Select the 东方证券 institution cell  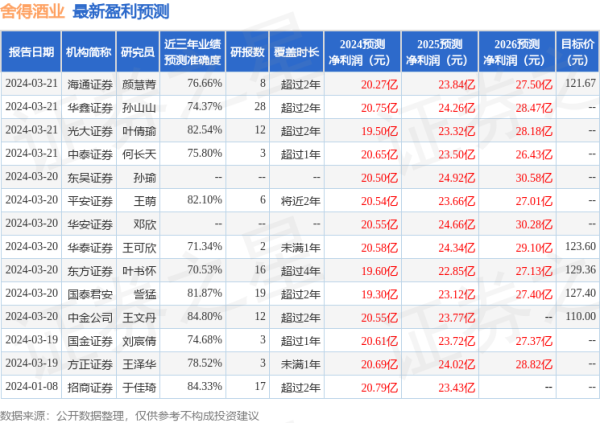click(x=90, y=271)
